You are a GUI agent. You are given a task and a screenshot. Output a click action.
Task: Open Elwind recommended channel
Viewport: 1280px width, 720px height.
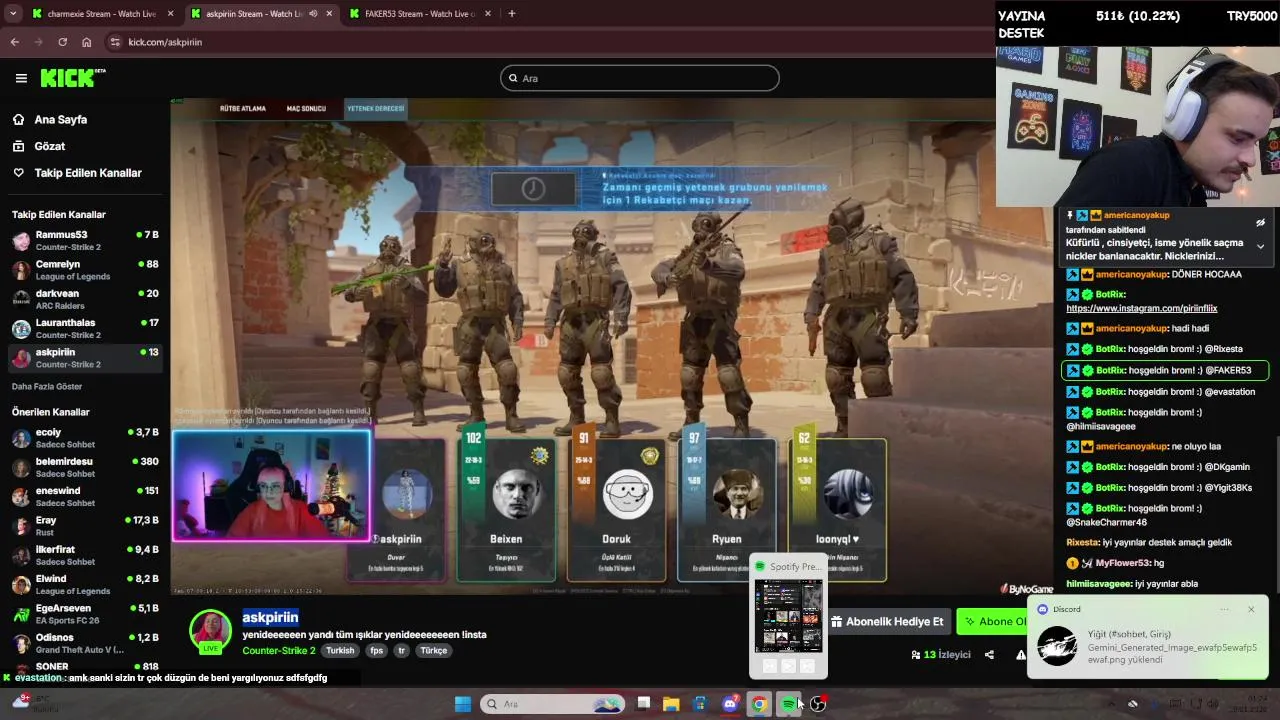click(x=85, y=584)
